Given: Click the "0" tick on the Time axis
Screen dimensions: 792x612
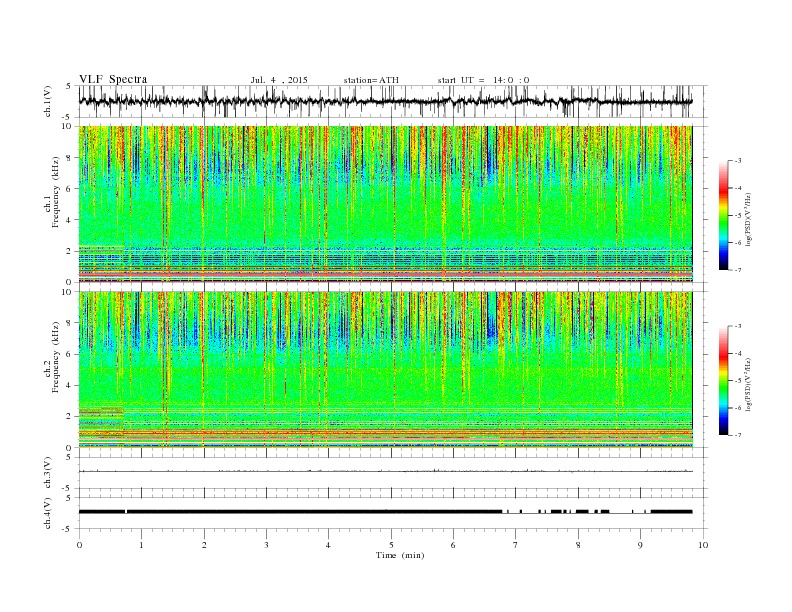Looking at the screenshot, I should pyautogui.click(x=79, y=545).
